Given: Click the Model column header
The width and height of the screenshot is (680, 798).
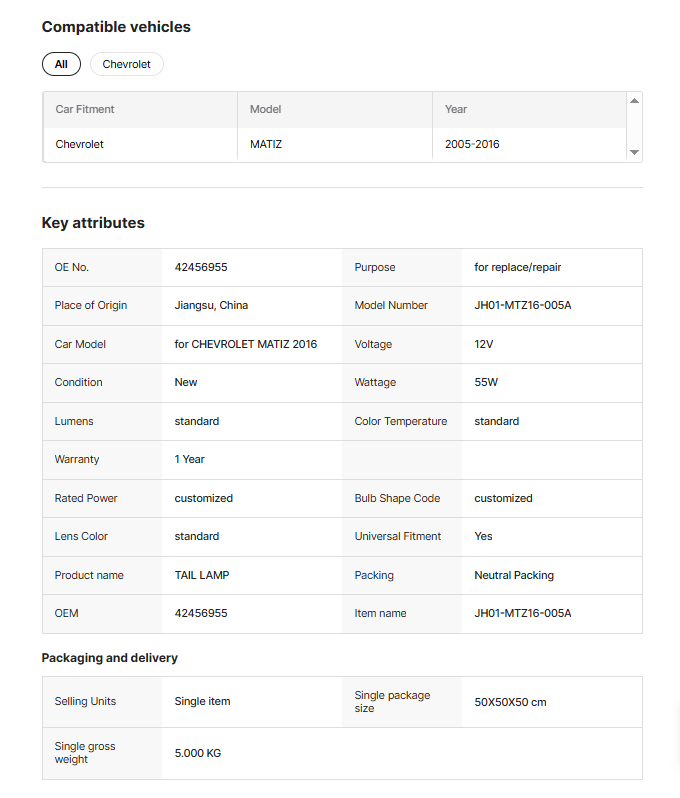Looking at the screenshot, I should coord(266,109).
